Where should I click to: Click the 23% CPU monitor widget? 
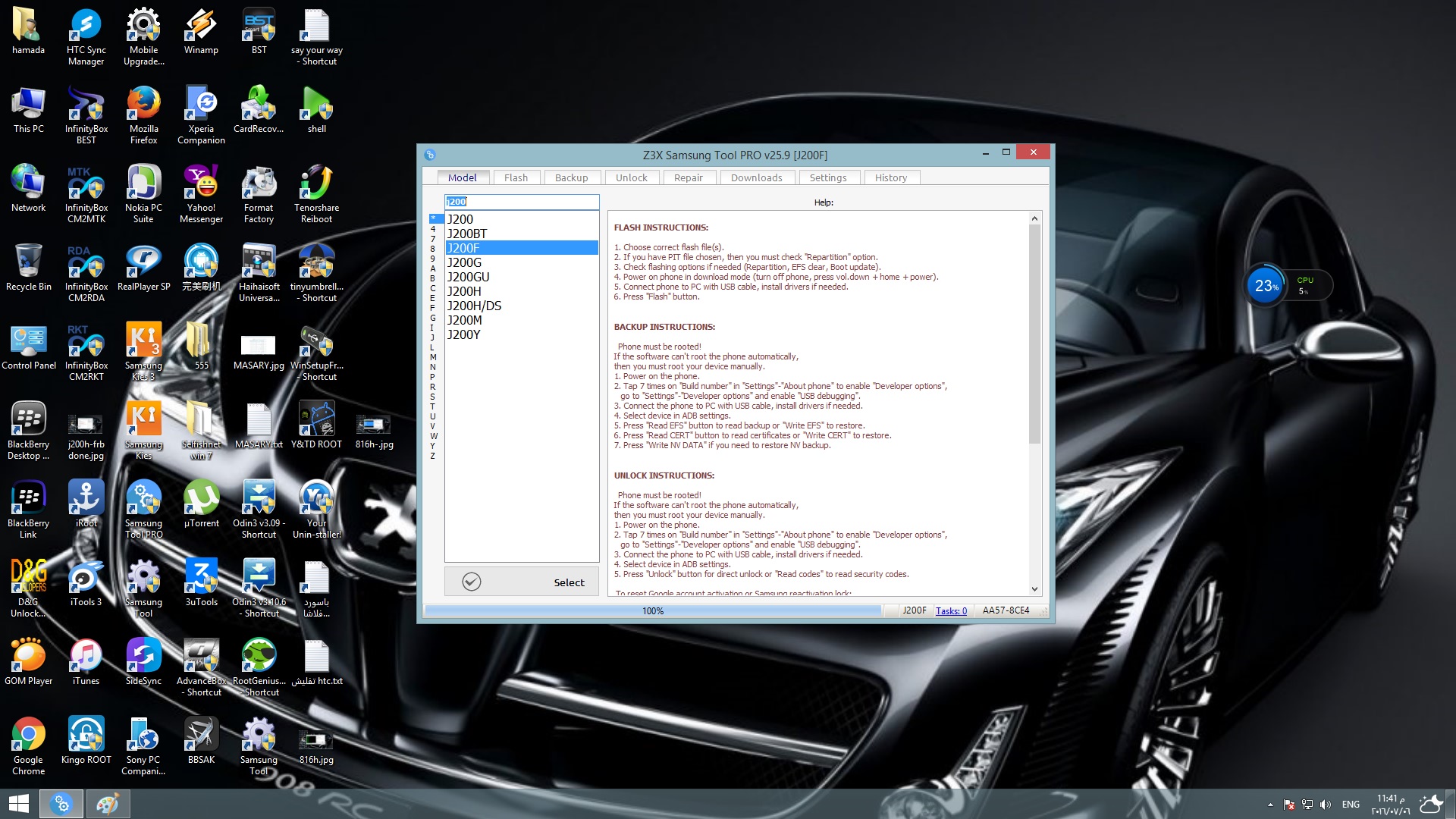1288,286
